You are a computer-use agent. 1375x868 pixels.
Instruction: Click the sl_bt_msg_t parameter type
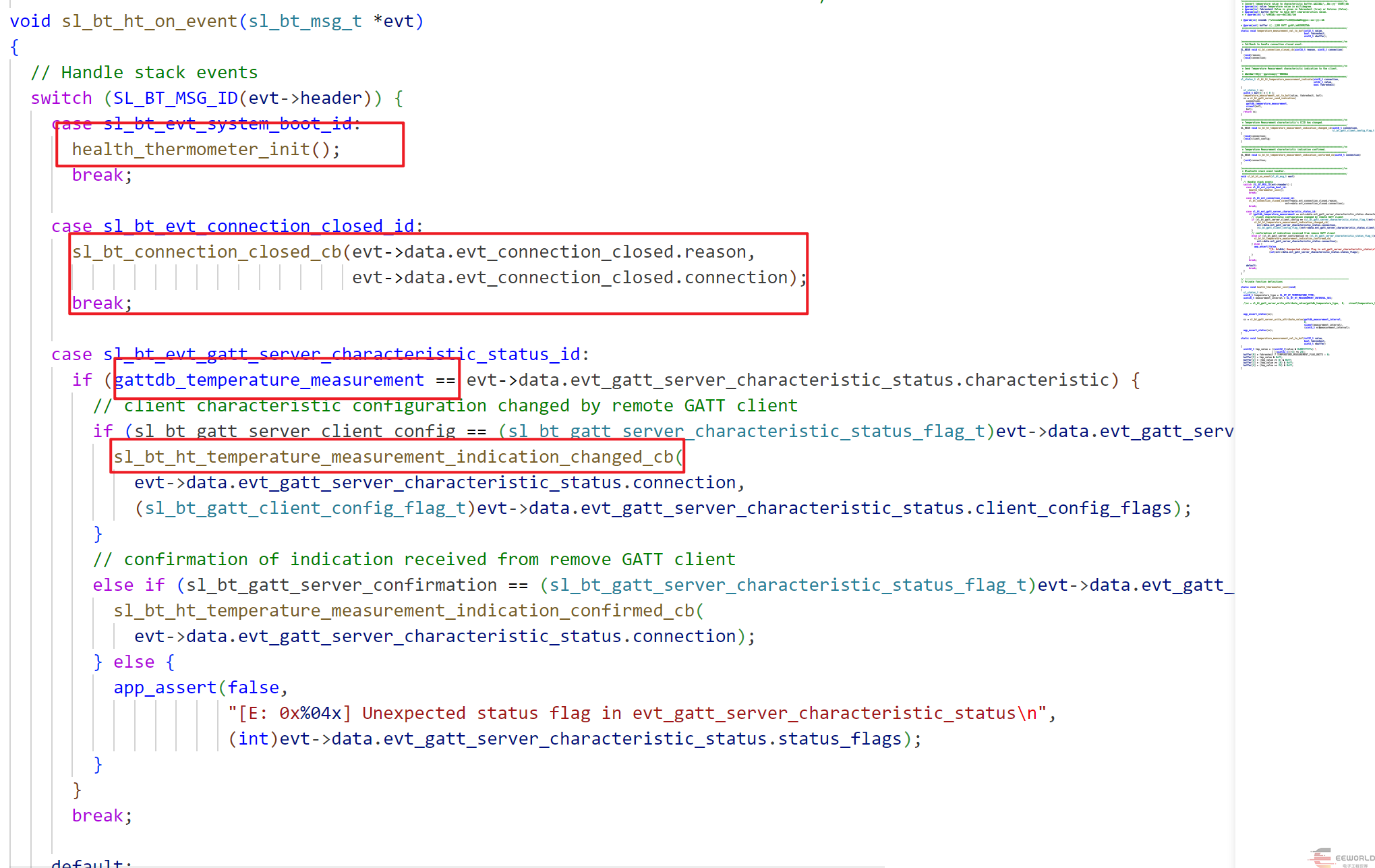click(305, 22)
